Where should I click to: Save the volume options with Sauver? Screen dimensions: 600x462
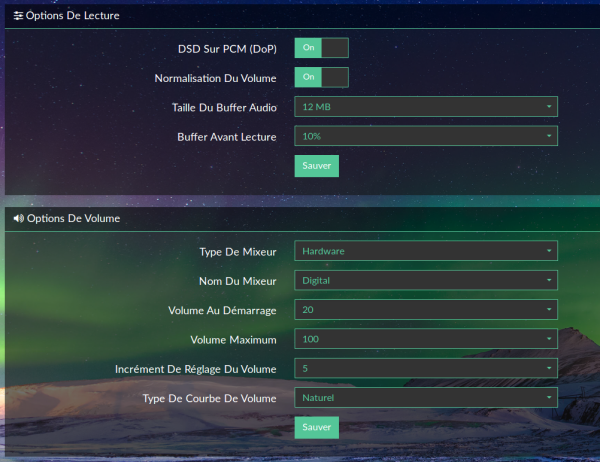click(316, 428)
